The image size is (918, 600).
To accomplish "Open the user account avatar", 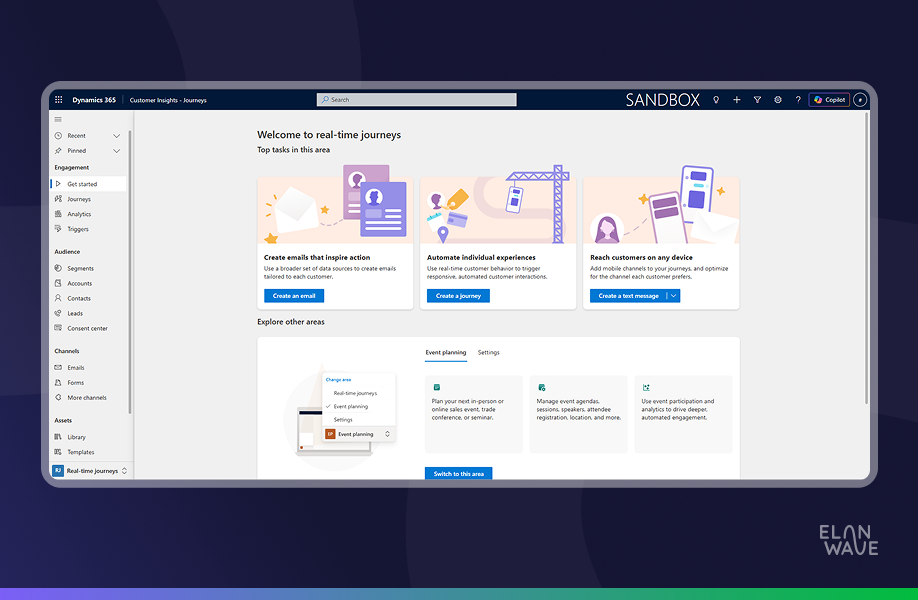I will click(x=859, y=100).
